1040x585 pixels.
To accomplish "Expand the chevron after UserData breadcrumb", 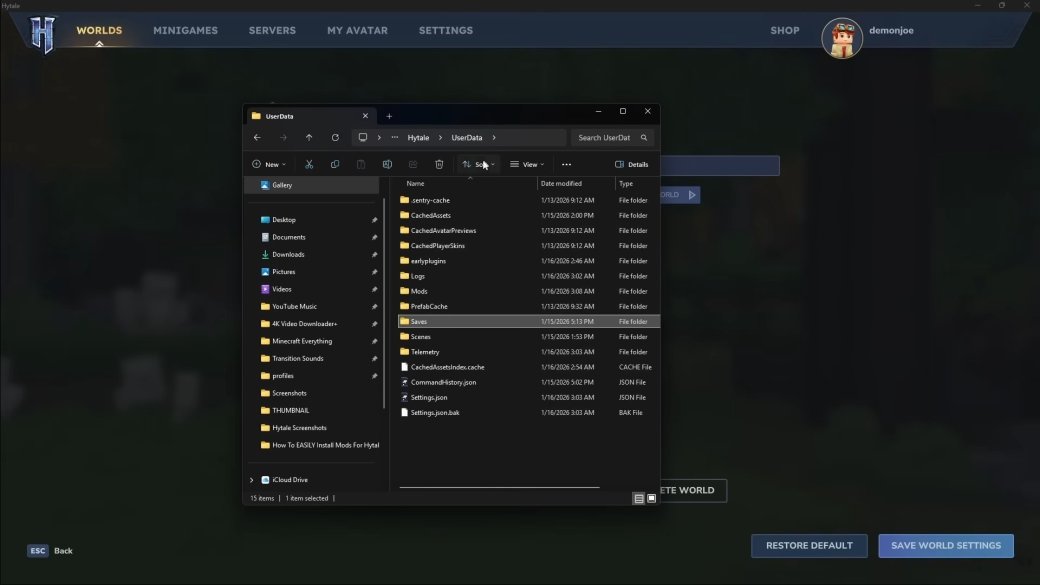I will pyautogui.click(x=494, y=137).
